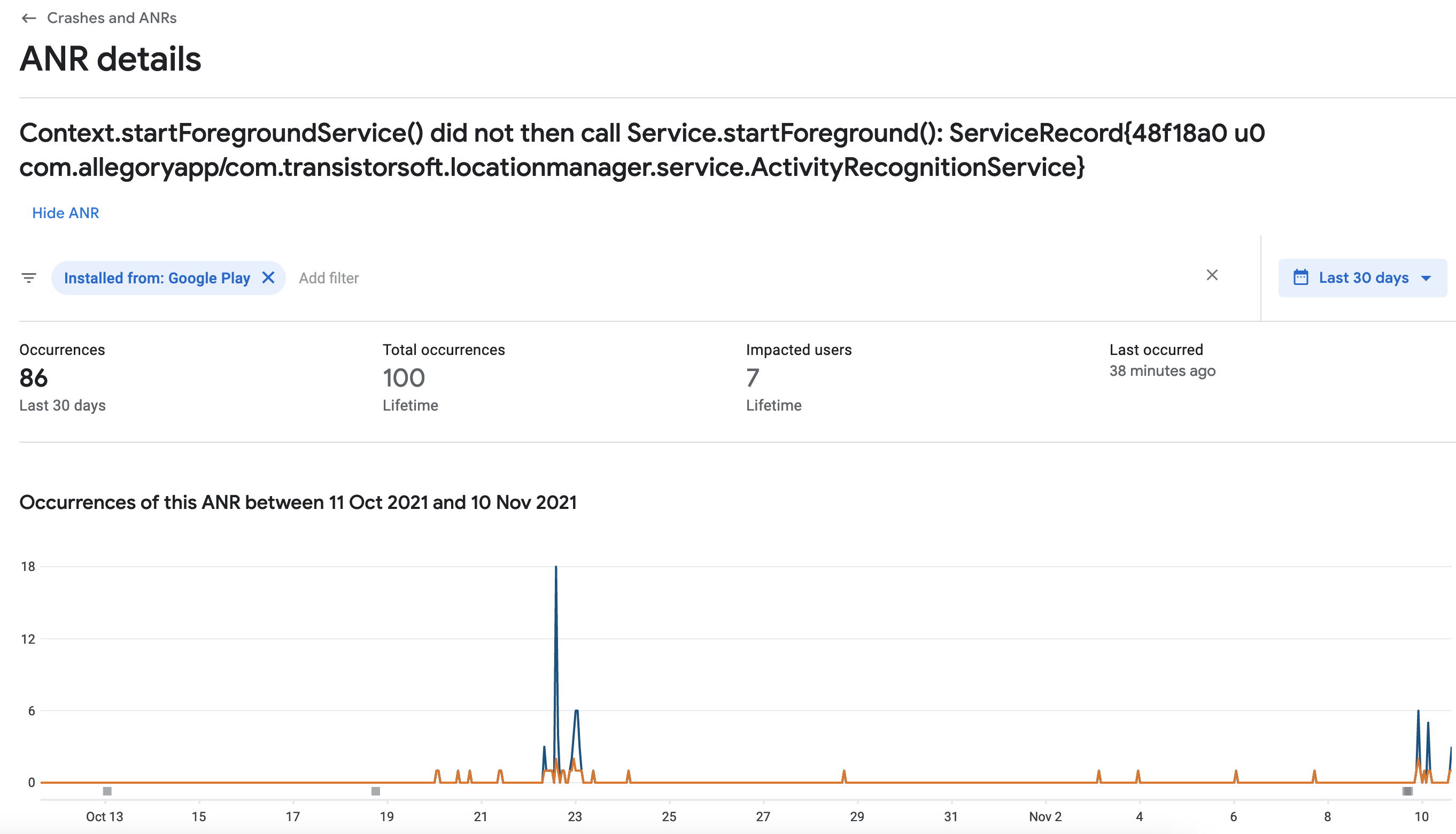The width and height of the screenshot is (1456, 834).
Task: Click the calendar icon in the date range selector
Action: 1302,277
